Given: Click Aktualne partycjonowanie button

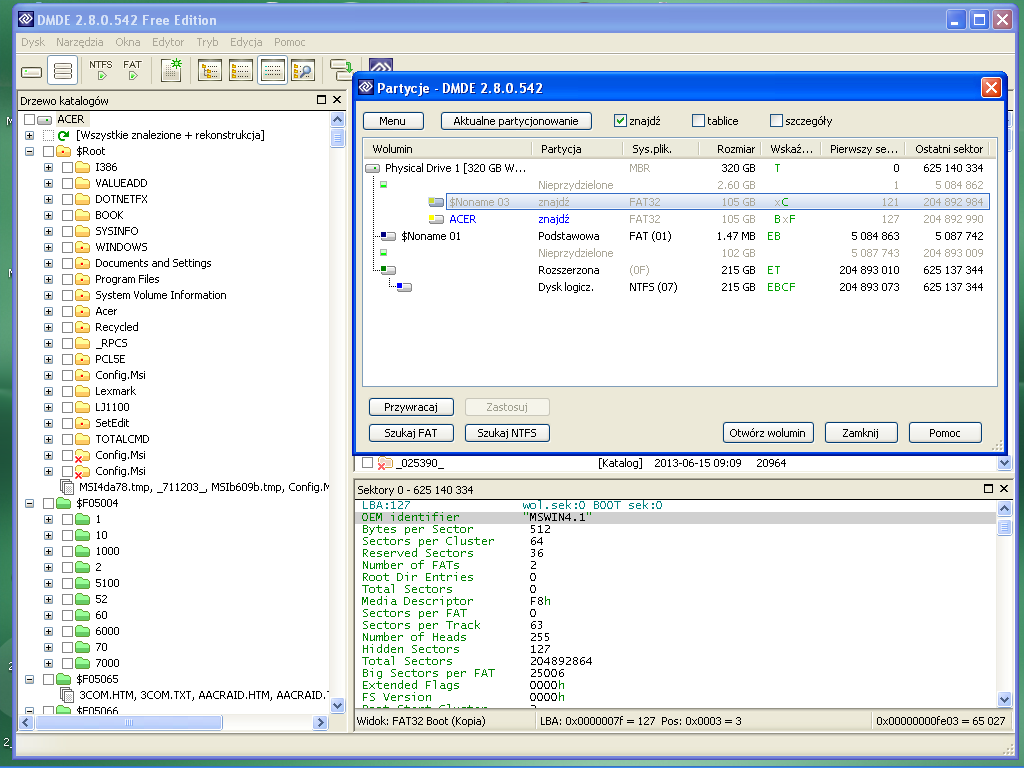Looking at the screenshot, I should click(x=516, y=121).
